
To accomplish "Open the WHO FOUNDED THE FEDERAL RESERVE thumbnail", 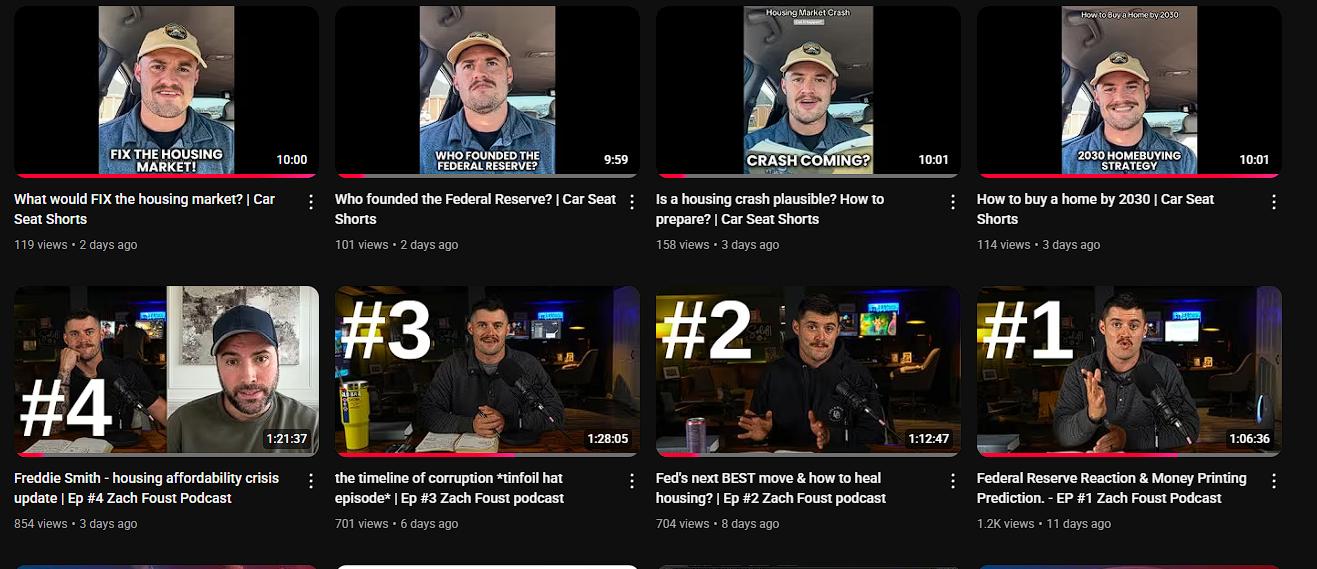I will click(487, 92).
